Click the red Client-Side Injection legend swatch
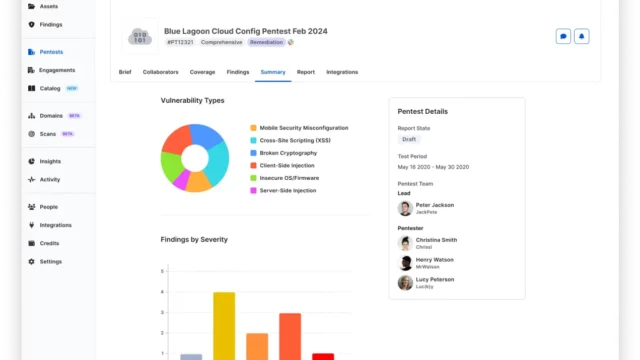 tap(253, 165)
